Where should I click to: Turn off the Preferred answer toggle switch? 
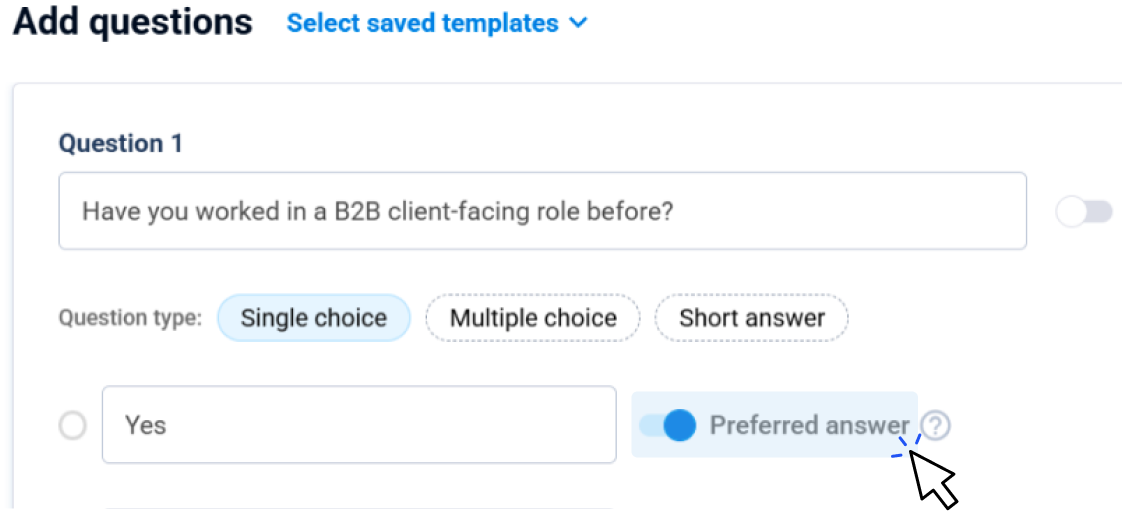tap(667, 426)
